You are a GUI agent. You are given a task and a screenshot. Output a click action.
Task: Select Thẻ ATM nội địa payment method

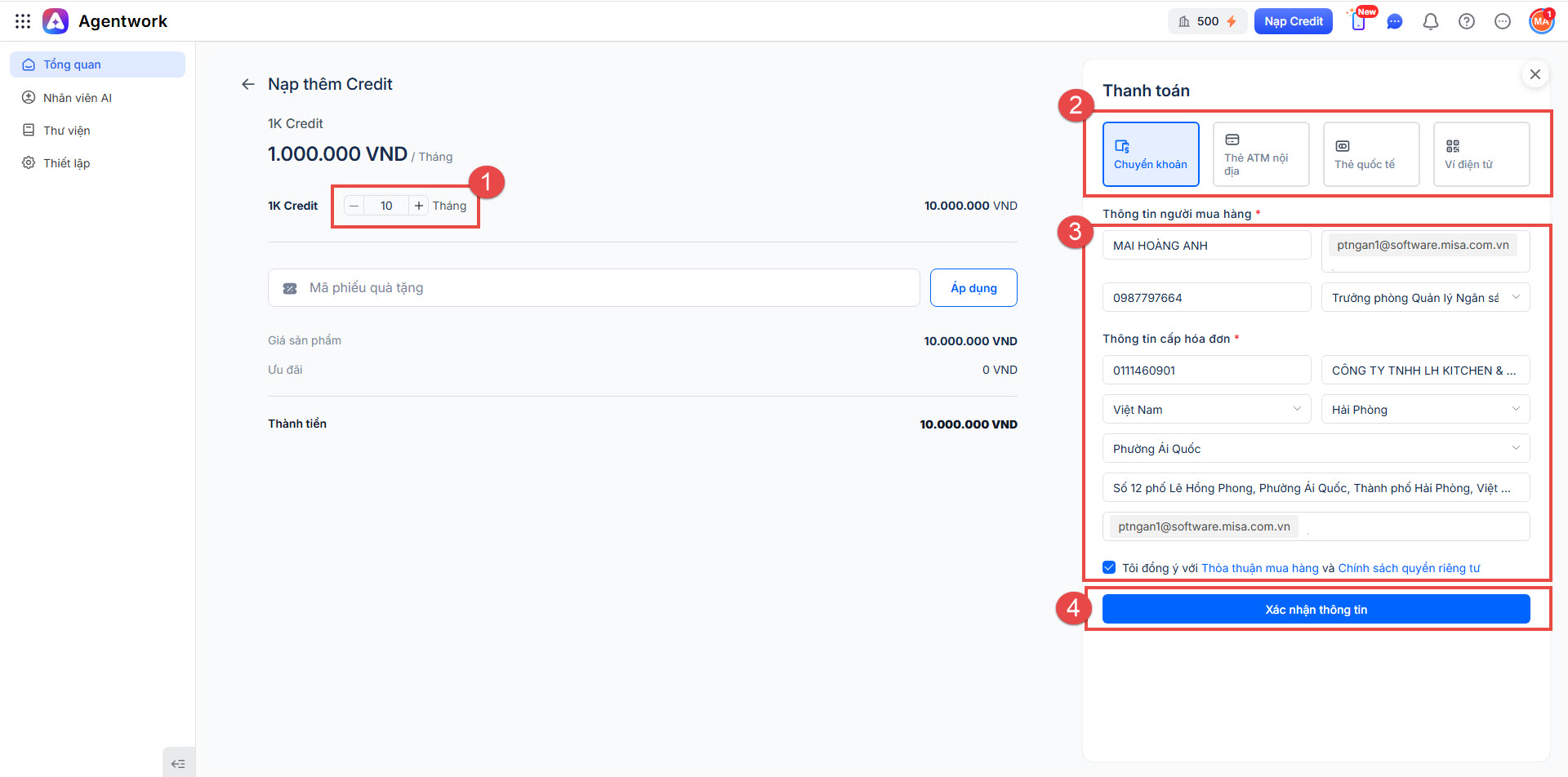[1260, 154]
